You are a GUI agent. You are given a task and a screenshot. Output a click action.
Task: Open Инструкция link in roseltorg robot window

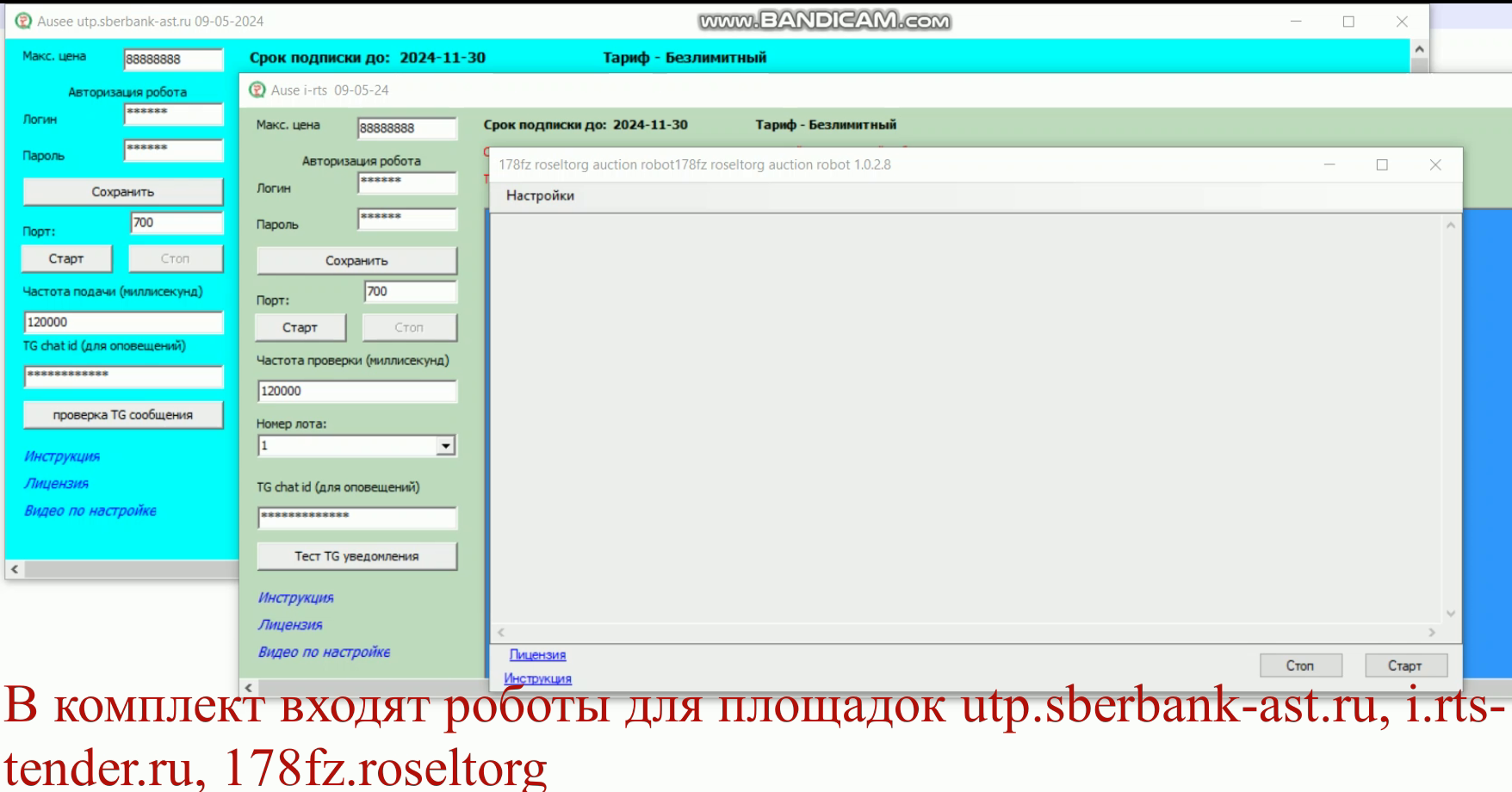538,678
